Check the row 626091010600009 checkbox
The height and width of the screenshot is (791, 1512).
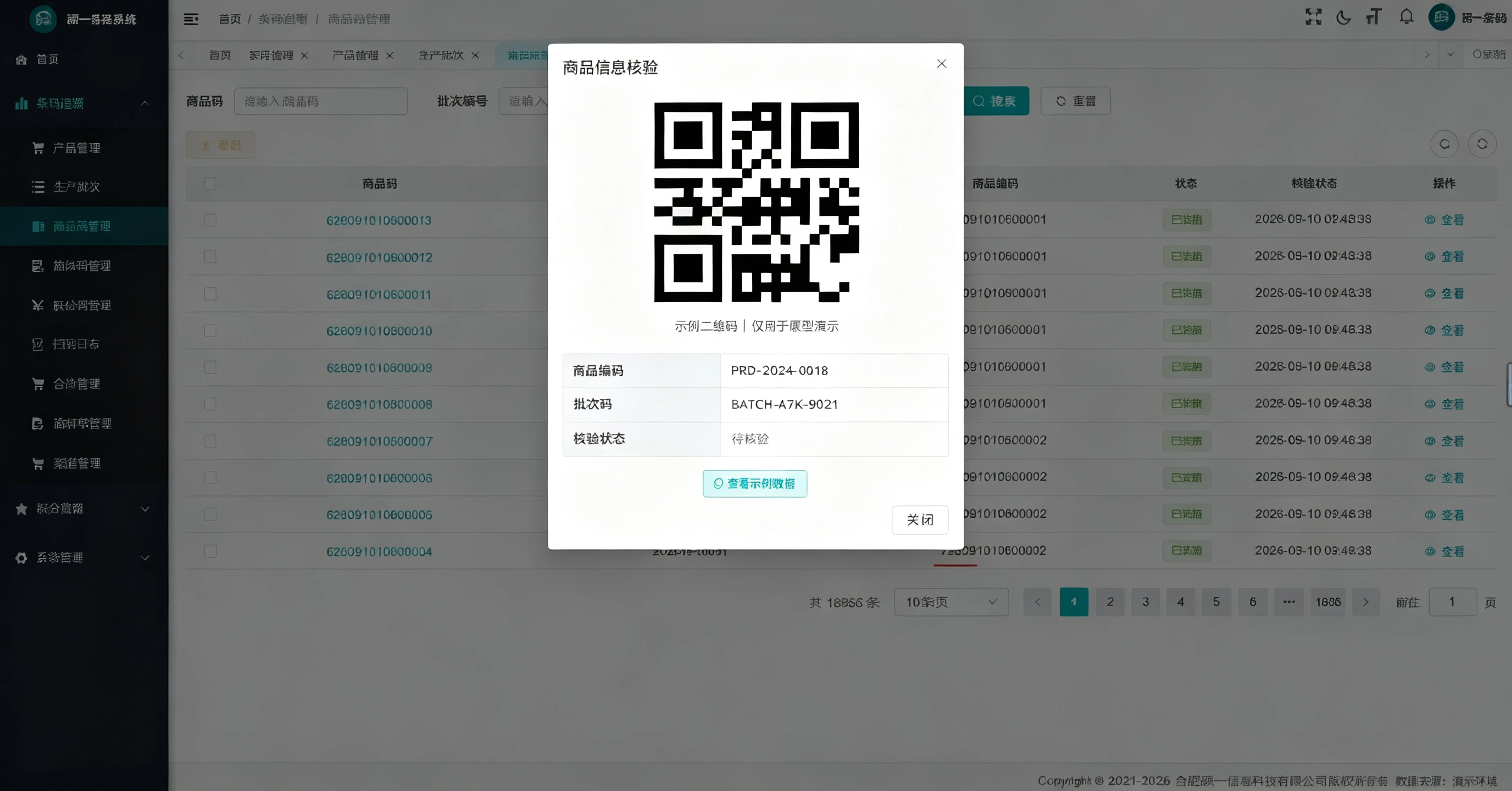[210, 367]
